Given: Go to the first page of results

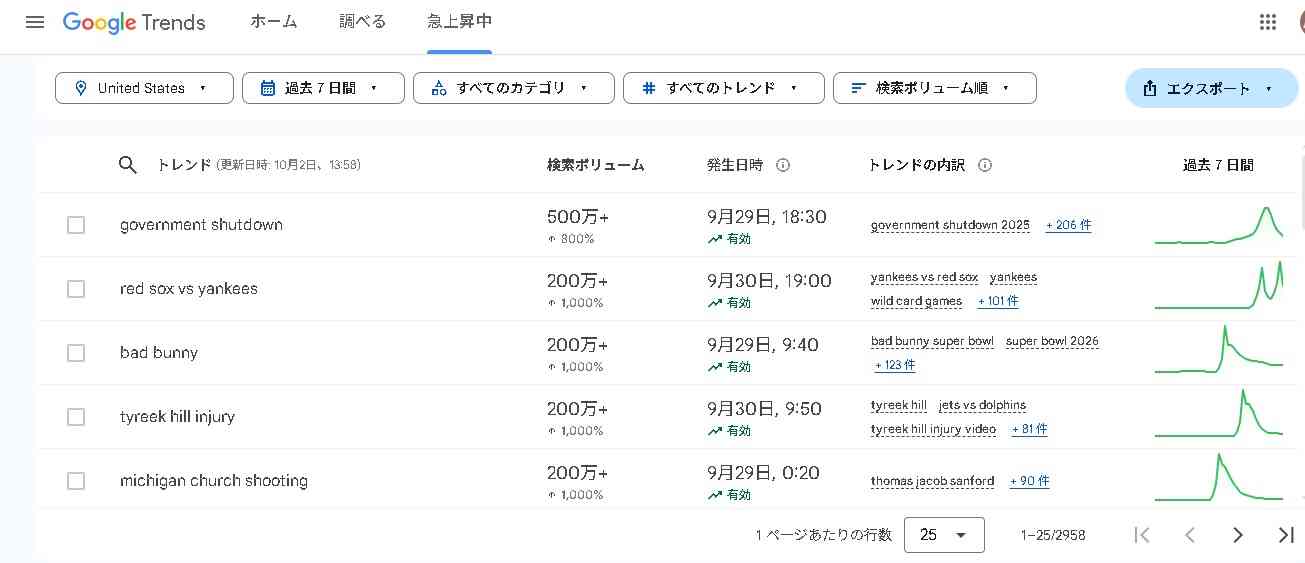Looking at the screenshot, I should [1142, 535].
